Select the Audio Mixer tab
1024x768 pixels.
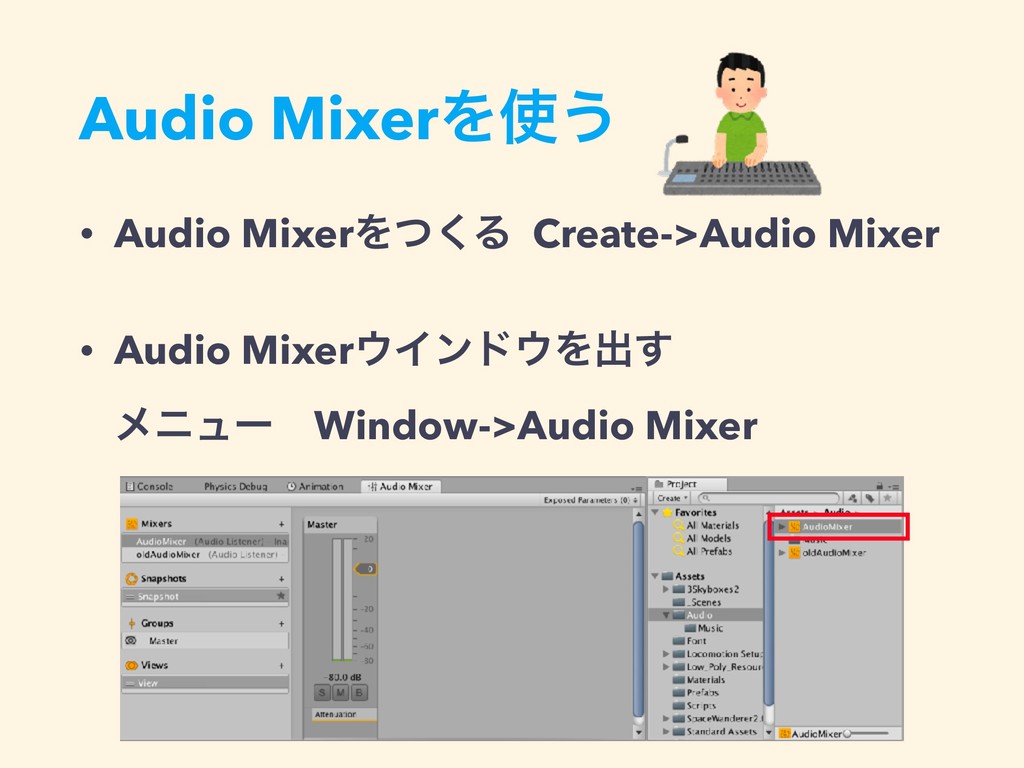coord(400,487)
